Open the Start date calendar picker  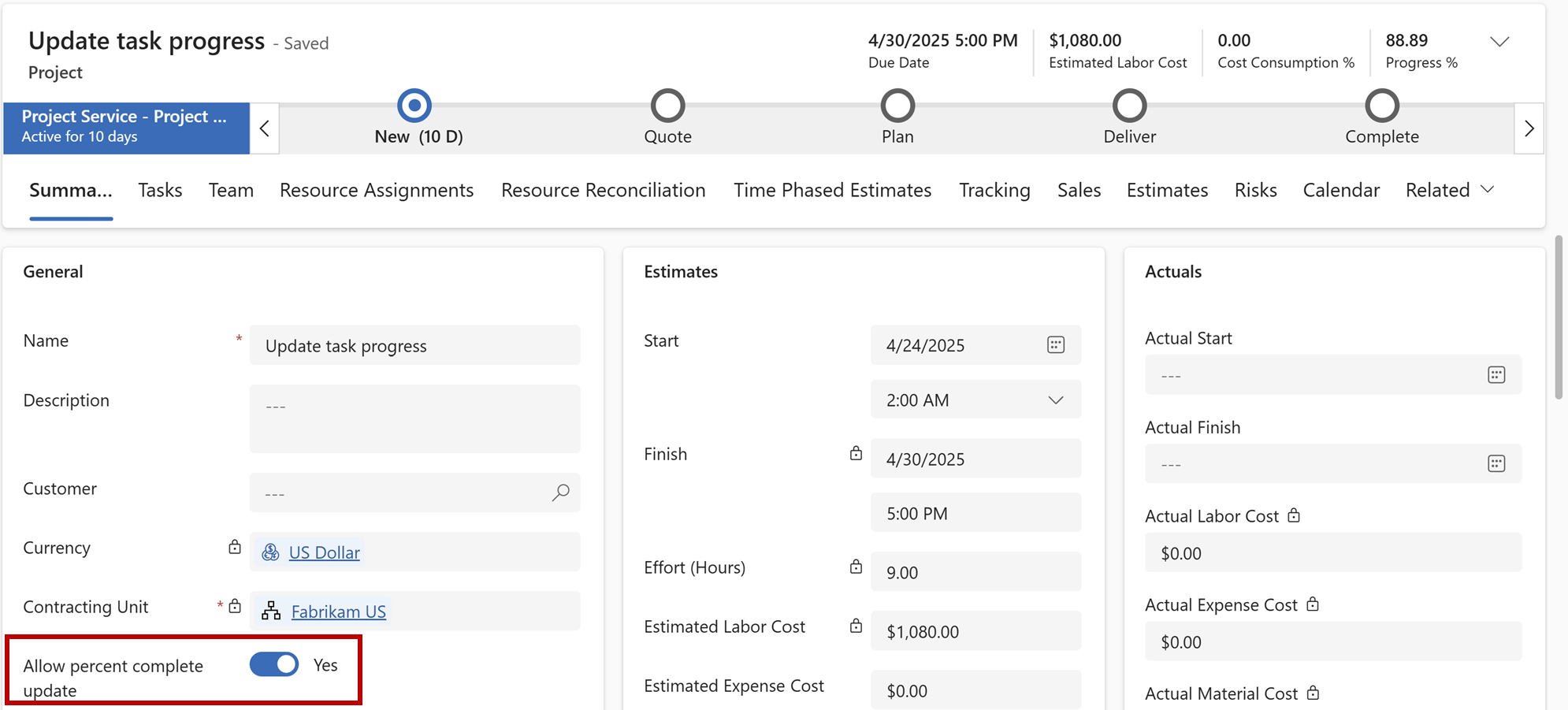click(1056, 344)
